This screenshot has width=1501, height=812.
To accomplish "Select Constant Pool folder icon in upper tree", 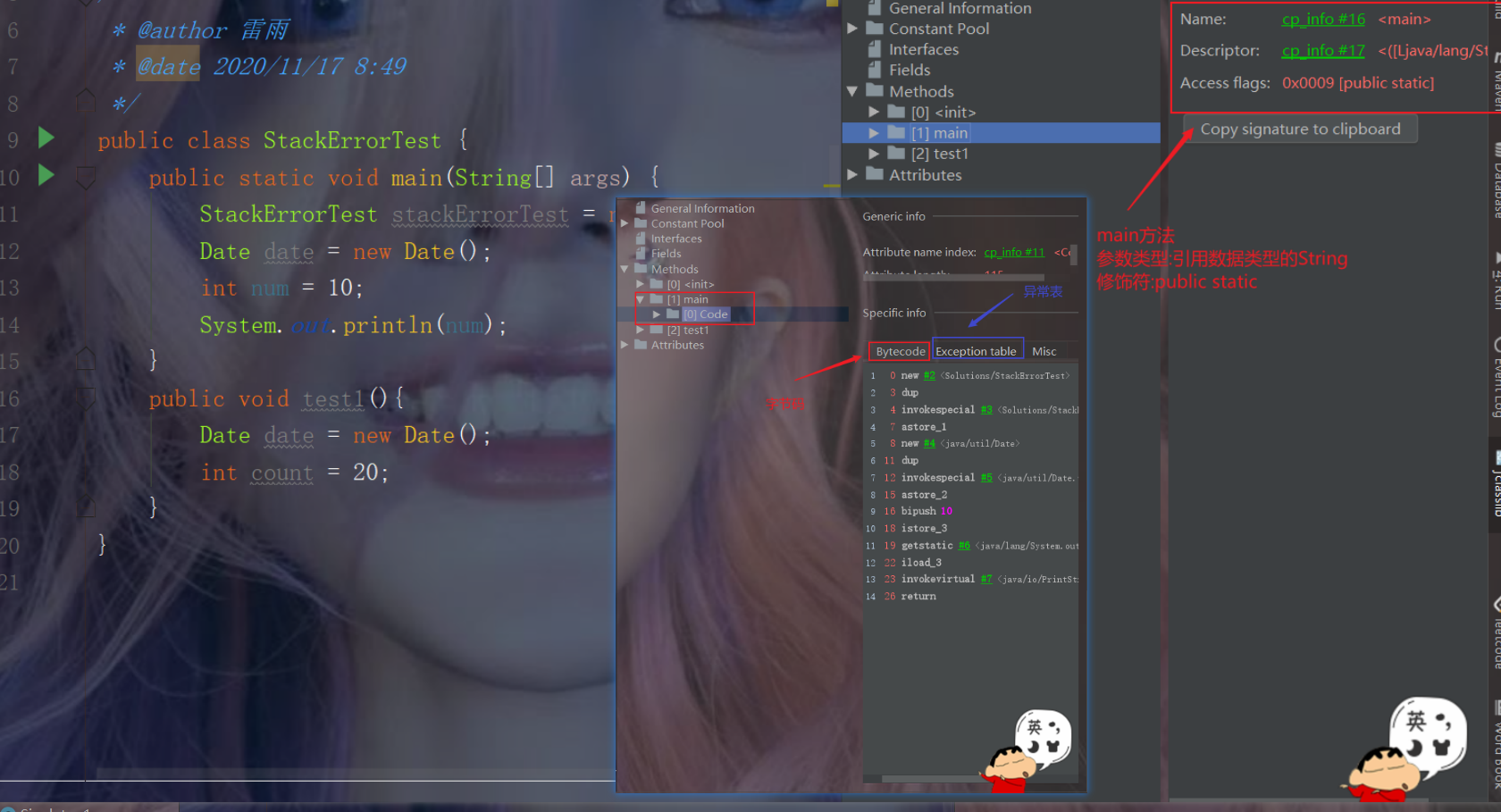I will [x=875, y=28].
